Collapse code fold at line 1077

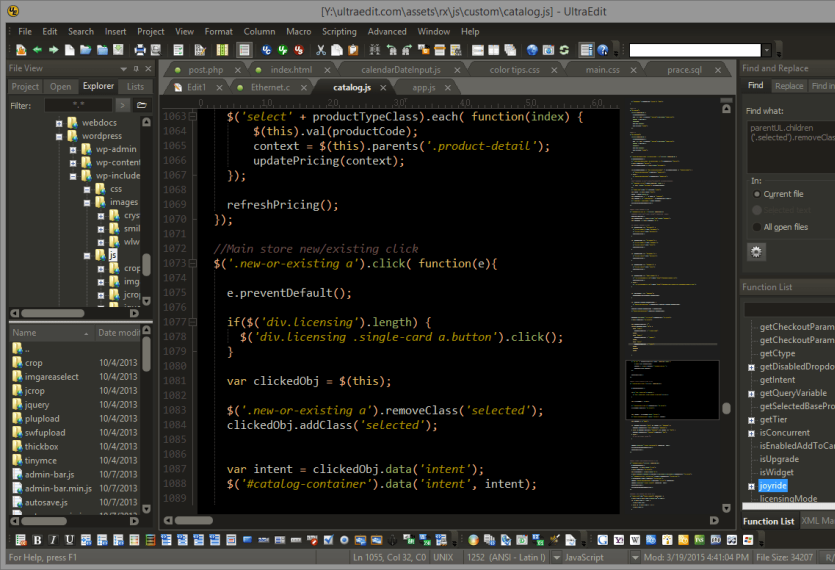point(193,322)
